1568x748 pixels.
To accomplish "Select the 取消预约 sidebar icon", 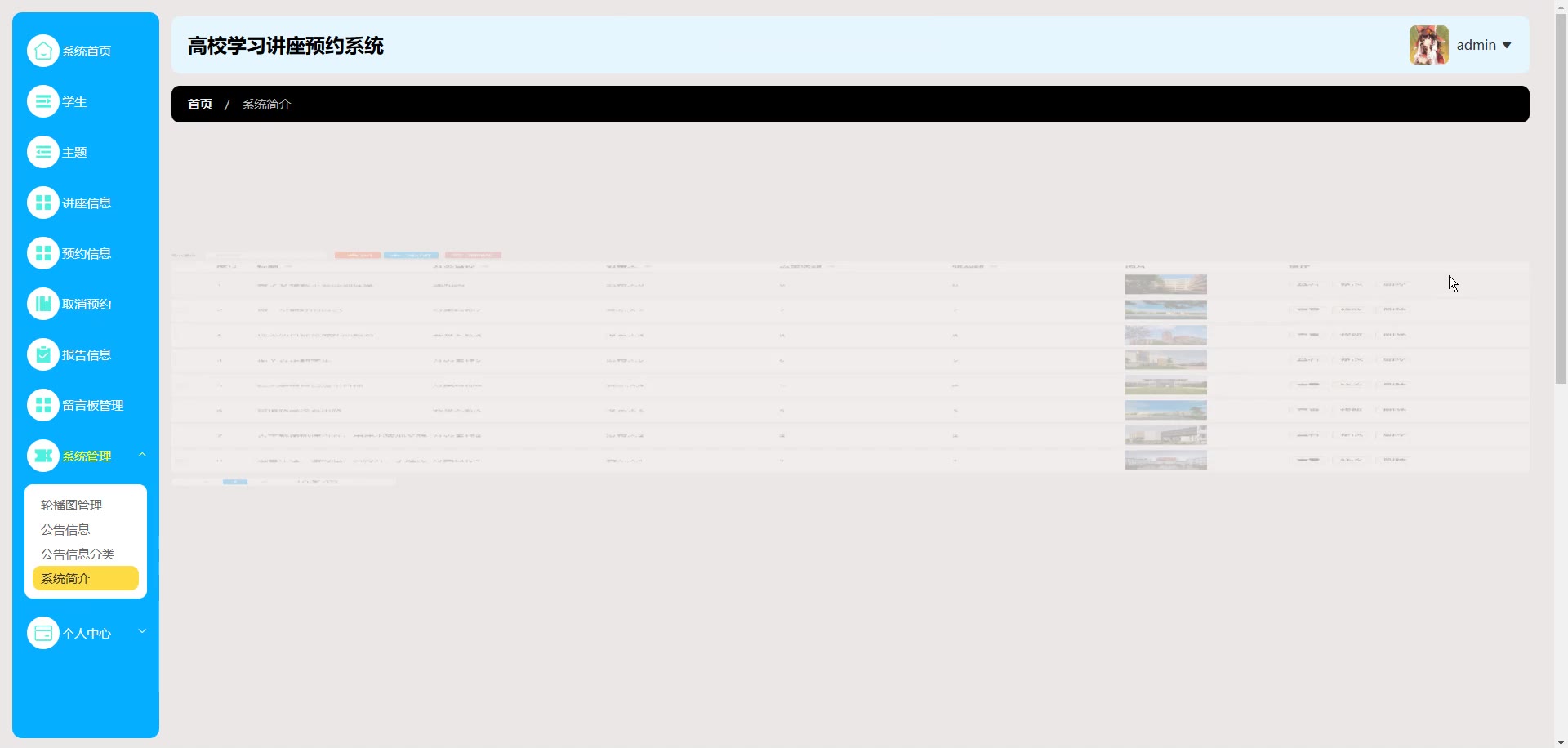I will [x=43, y=304].
